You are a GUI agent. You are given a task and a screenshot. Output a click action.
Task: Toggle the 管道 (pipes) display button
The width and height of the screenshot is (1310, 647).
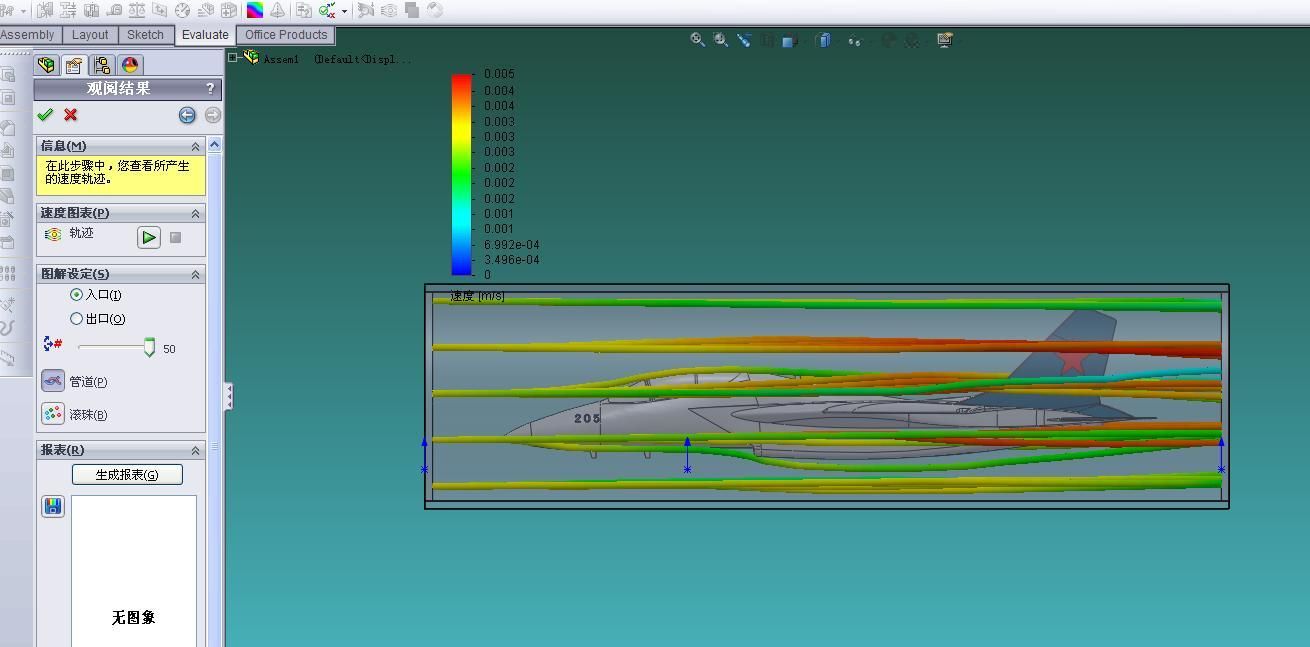53,381
